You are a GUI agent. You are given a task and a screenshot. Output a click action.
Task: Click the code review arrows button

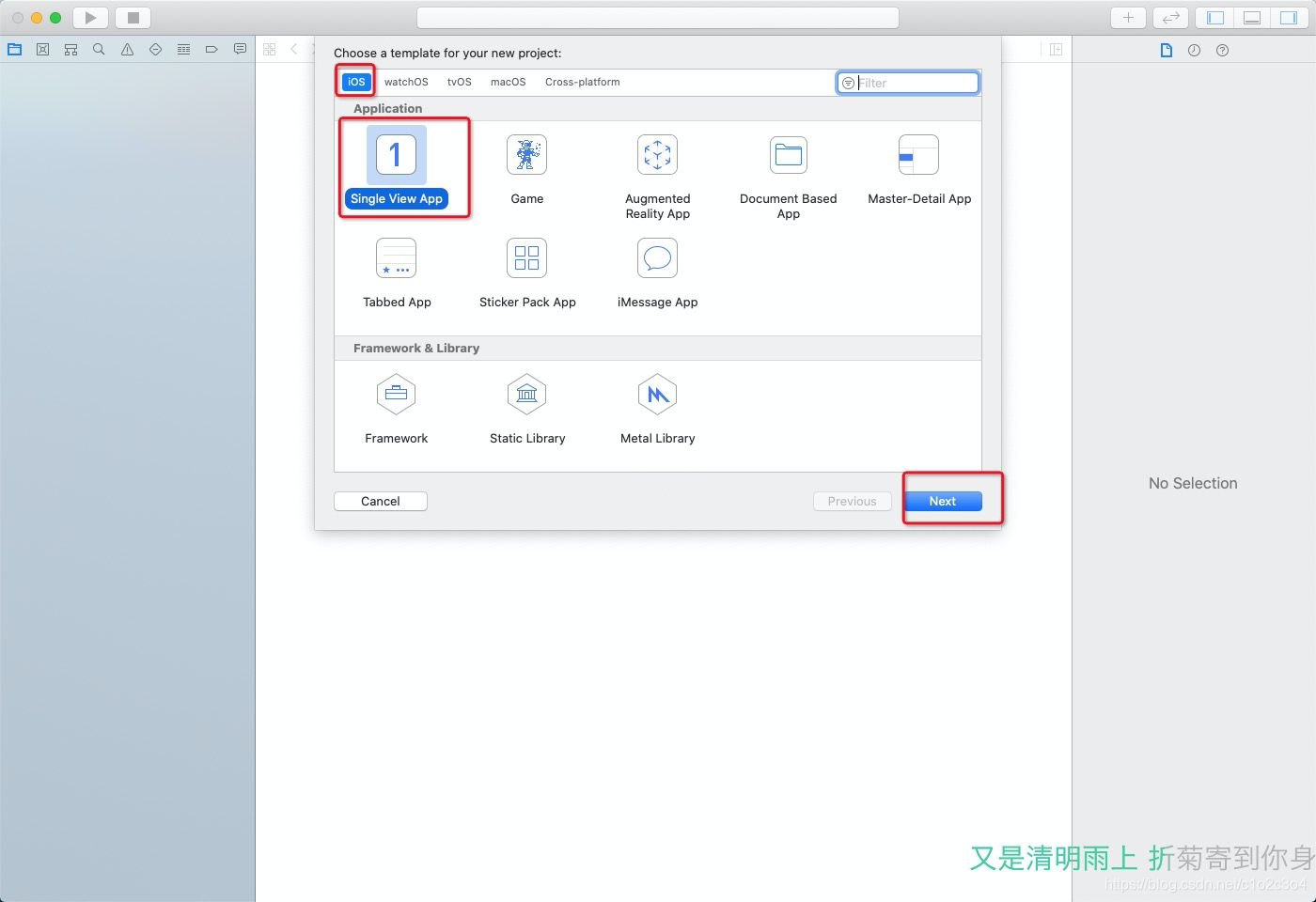1170,18
